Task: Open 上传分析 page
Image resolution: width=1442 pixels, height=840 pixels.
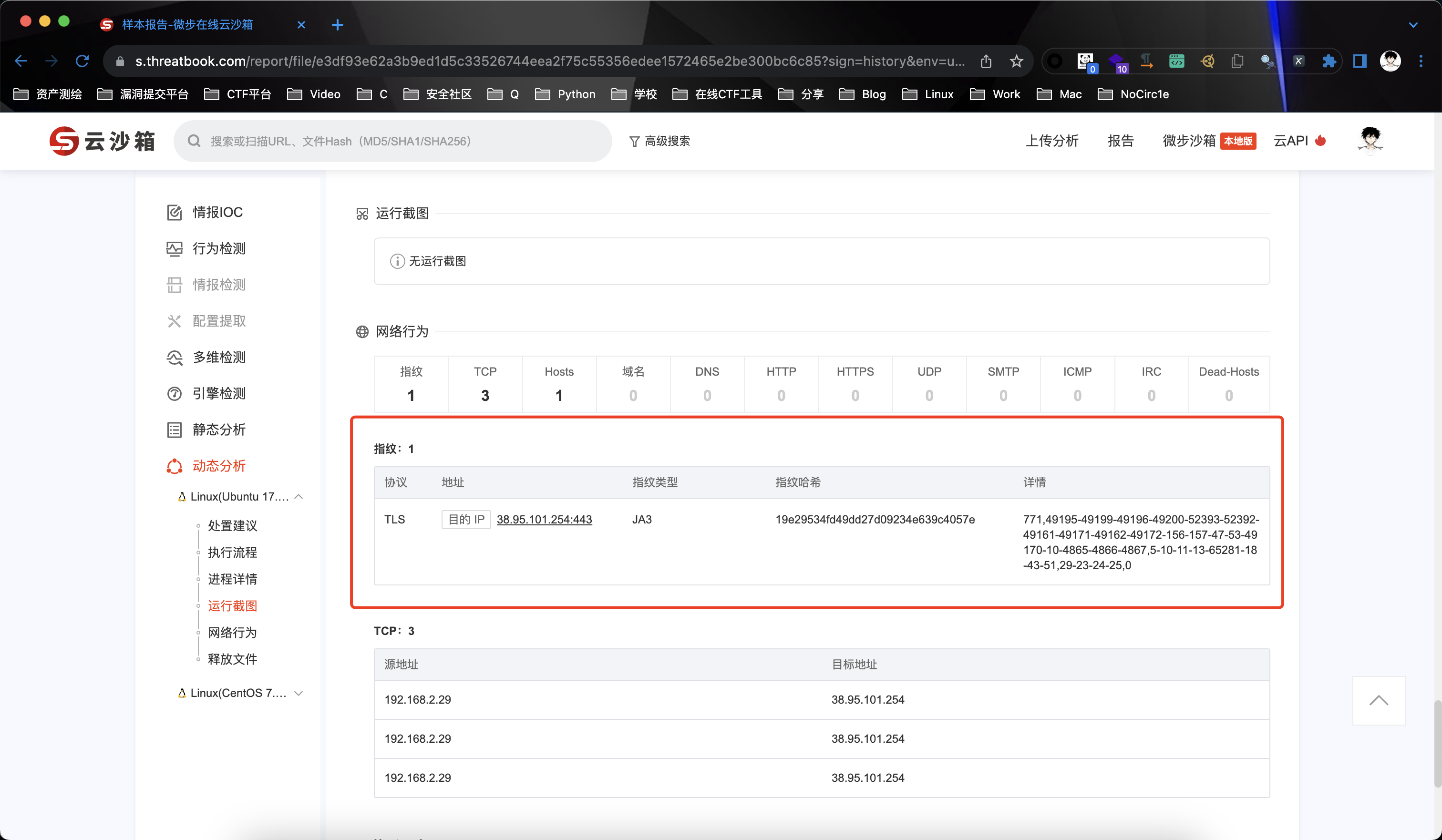Action: (x=1052, y=141)
